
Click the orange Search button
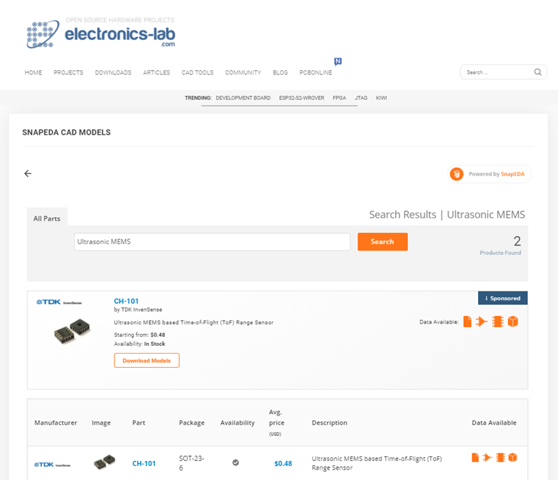click(383, 242)
